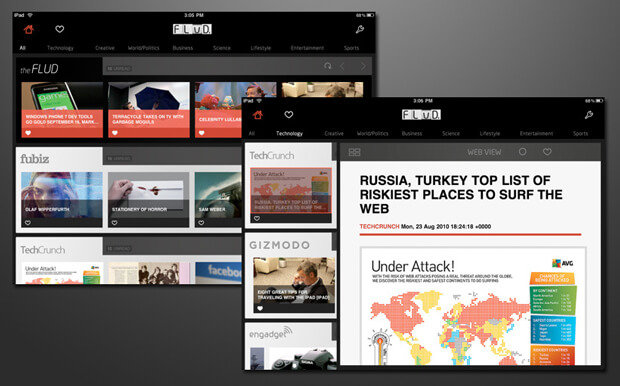Open Stationery of Horror thumbnail
Image resolution: width=620 pixels, height=386 pixels.
pos(148,199)
